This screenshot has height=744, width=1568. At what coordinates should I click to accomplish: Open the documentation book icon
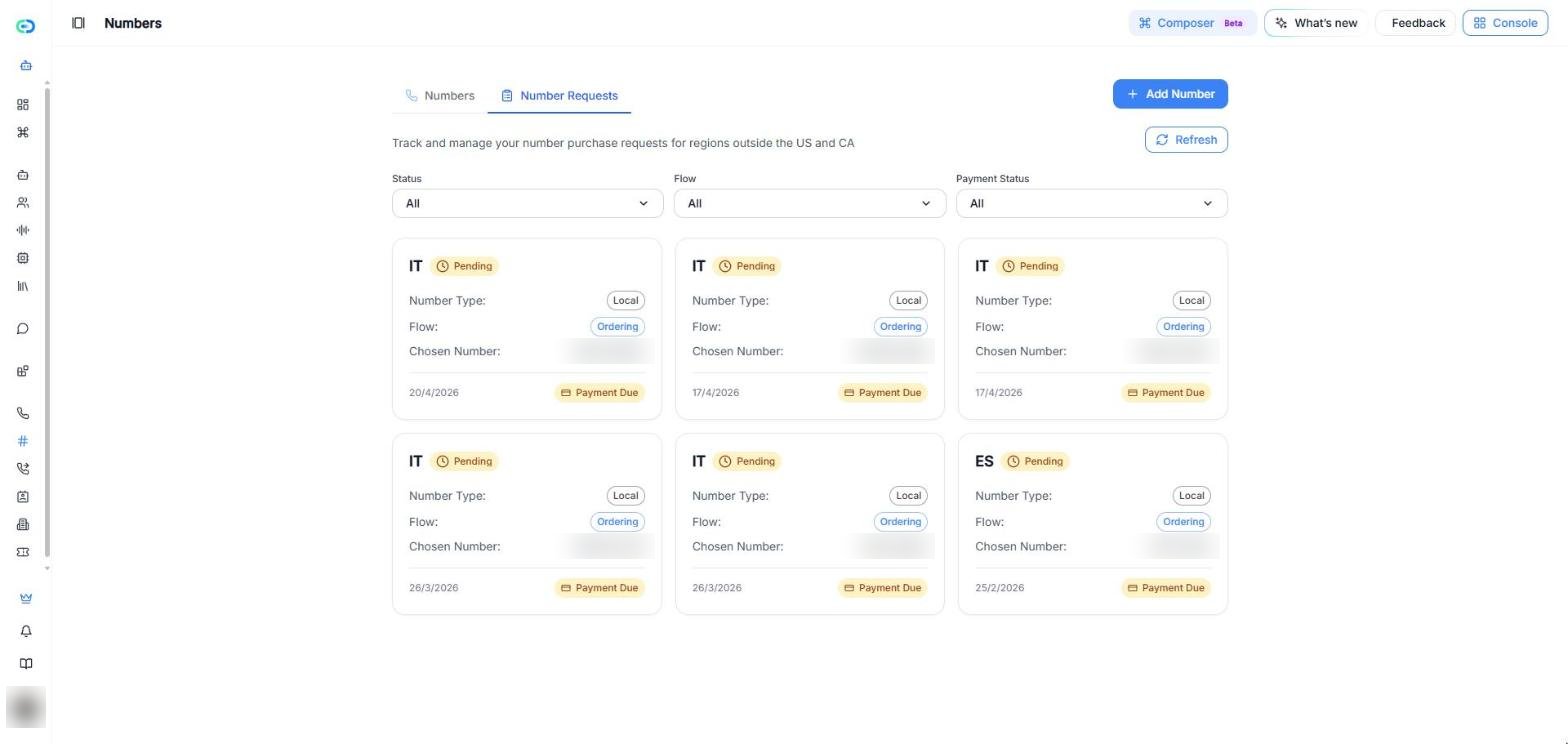tap(26, 664)
